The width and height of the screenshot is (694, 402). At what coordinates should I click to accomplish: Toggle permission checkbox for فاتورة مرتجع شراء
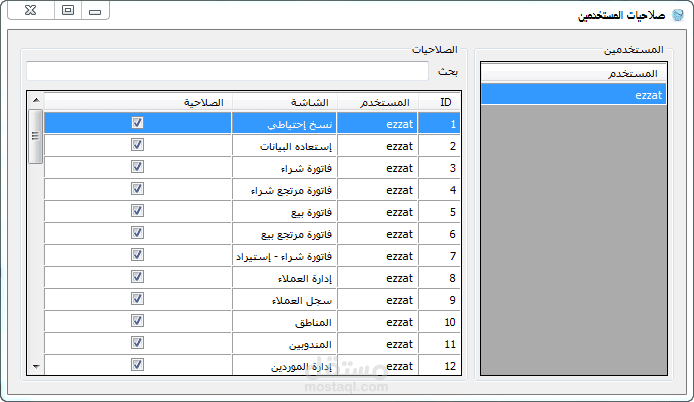(x=137, y=189)
